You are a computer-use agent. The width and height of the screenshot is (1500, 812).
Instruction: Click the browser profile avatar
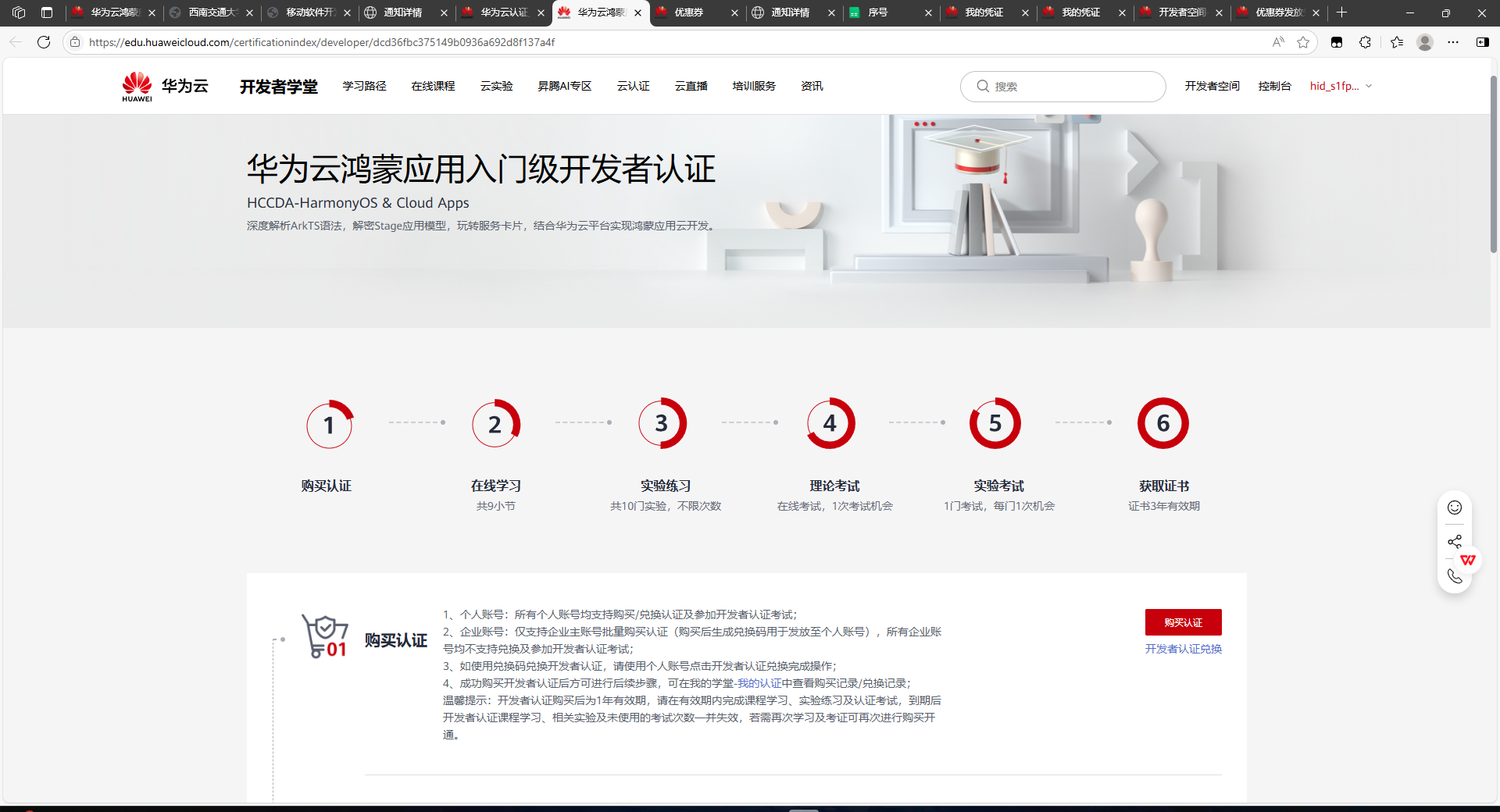1425,42
